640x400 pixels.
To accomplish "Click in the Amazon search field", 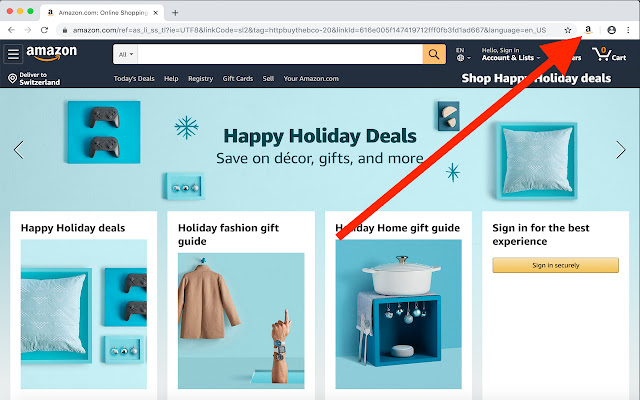I will [x=280, y=54].
